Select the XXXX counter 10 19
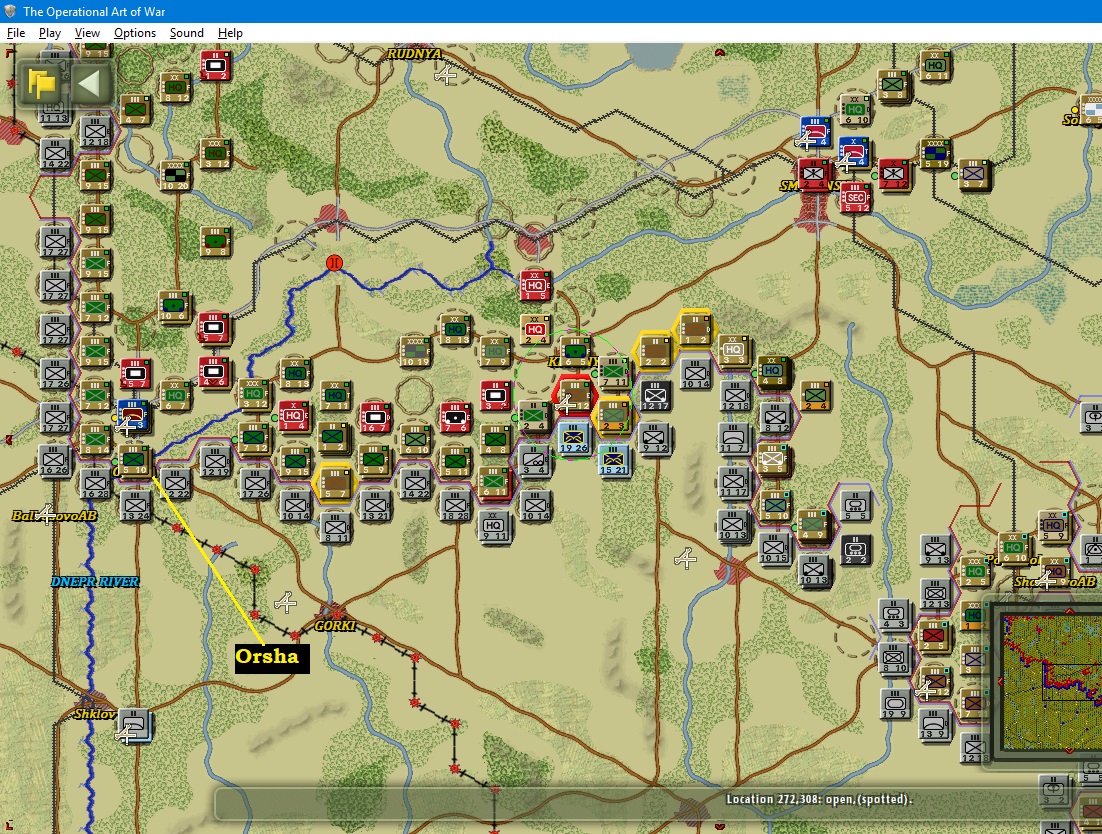 tap(415, 352)
